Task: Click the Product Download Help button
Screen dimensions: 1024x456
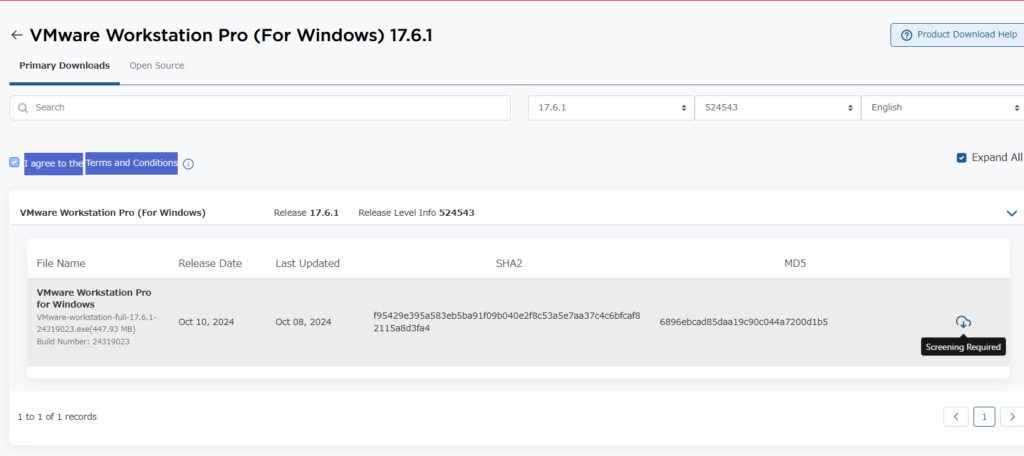Action: [957, 35]
